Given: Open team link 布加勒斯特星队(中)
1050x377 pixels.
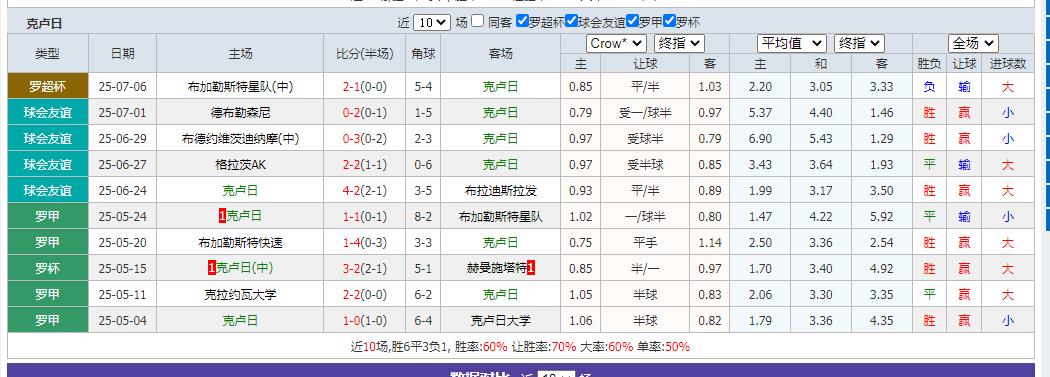Looking at the screenshot, I should point(240,87).
